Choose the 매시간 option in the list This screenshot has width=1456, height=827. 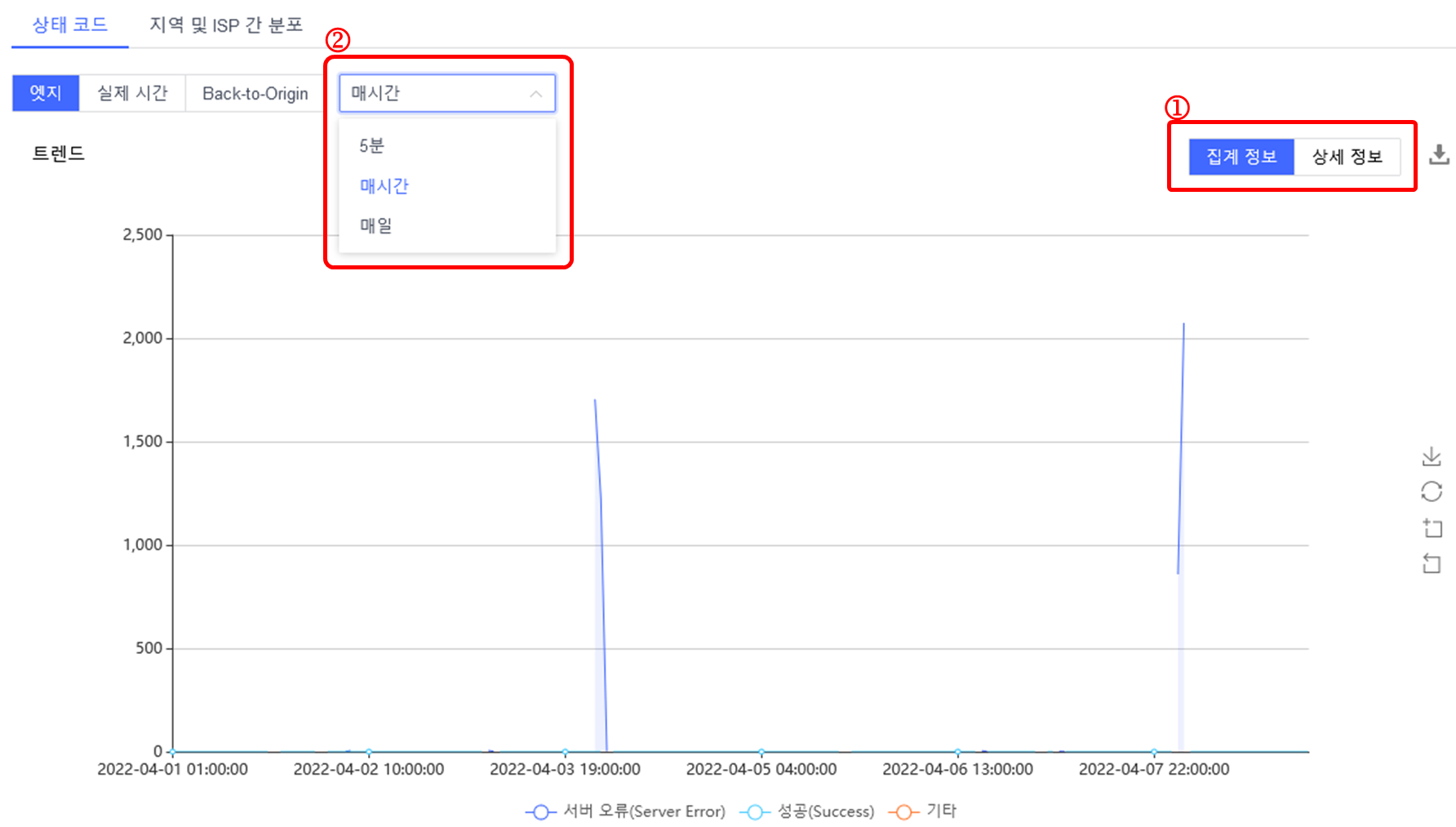pyautogui.click(x=447, y=186)
